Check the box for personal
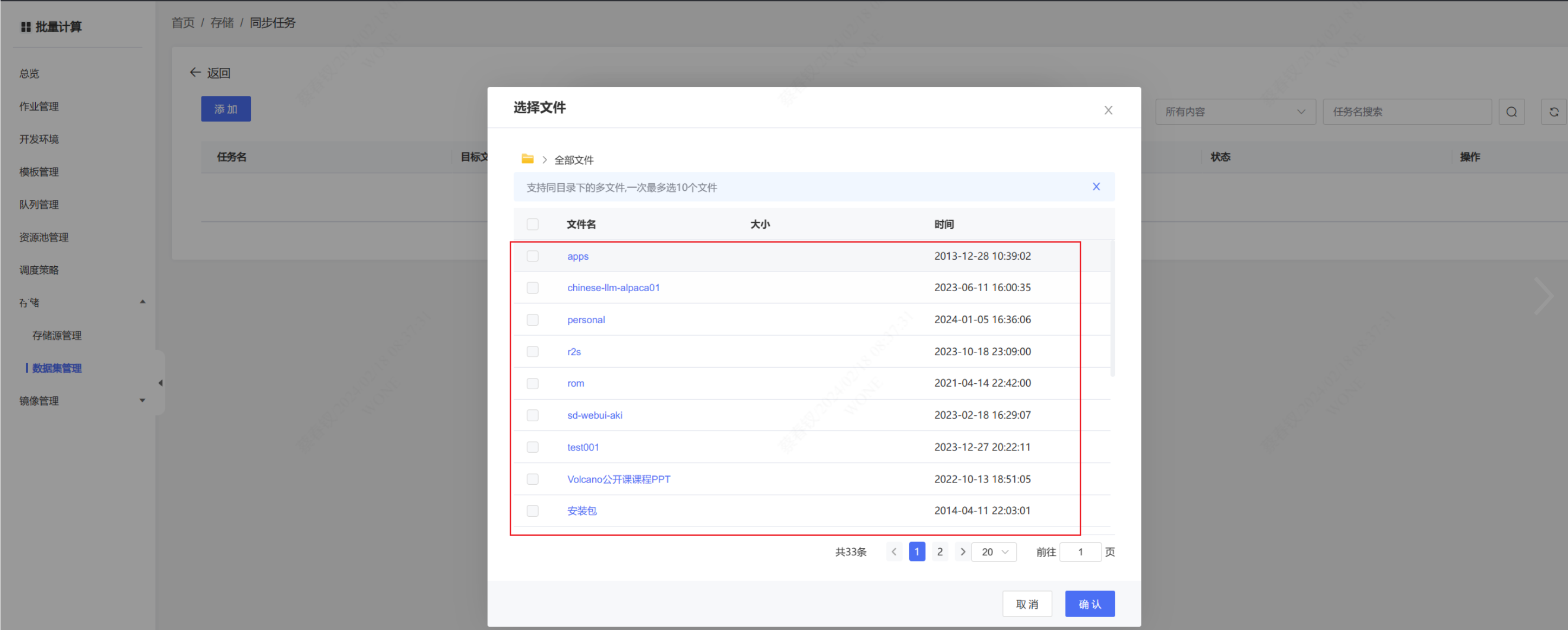This screenshot has width=1568, height=630. [533, 320]
